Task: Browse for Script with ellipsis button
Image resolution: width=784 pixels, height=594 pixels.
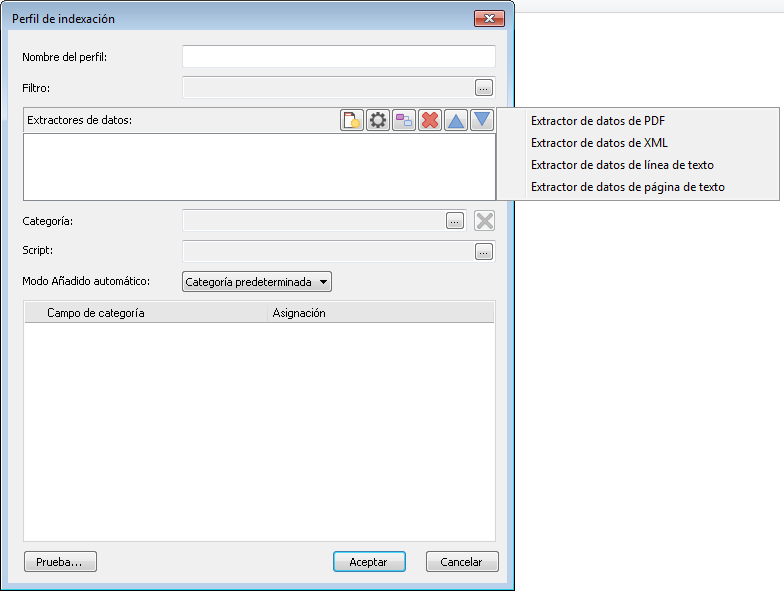Action: coord(484,252)
